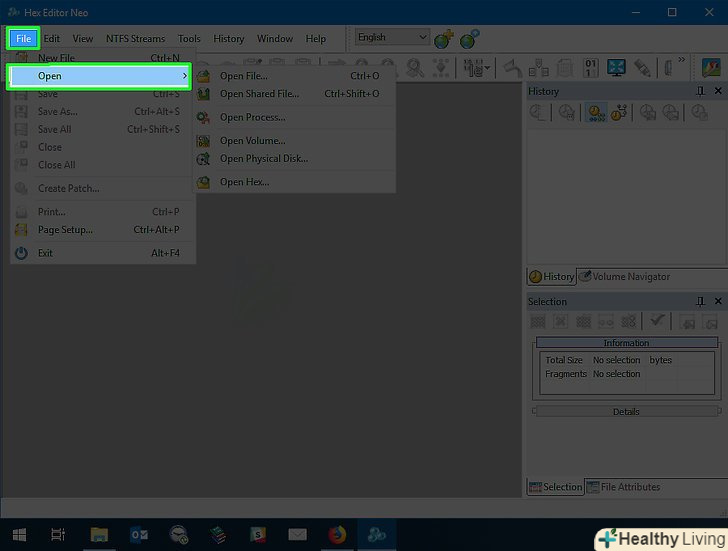728x551 pixels.
Task: Switch to the Selection tab
Action: coord(555,487)
